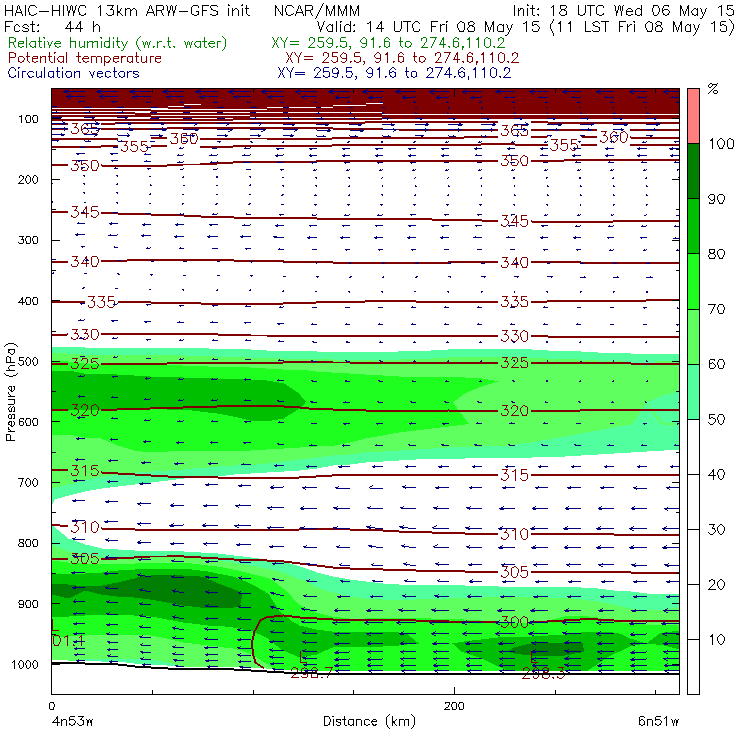Click the 80–90% green colorbar segment

pyautogui.click(x=693, y=226)
